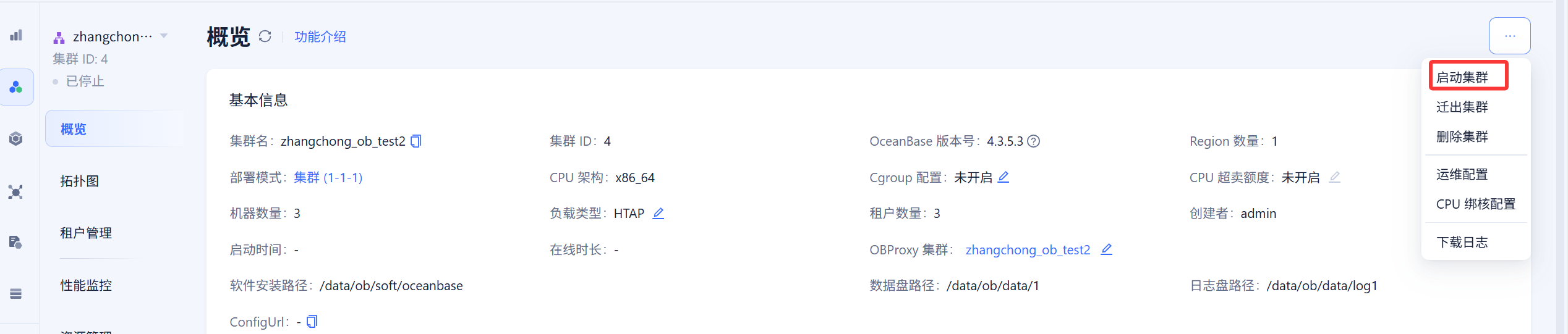
Task: Go to 租户管理 in the side navigation
Action: pyautogui.click(x=86, y=233)
